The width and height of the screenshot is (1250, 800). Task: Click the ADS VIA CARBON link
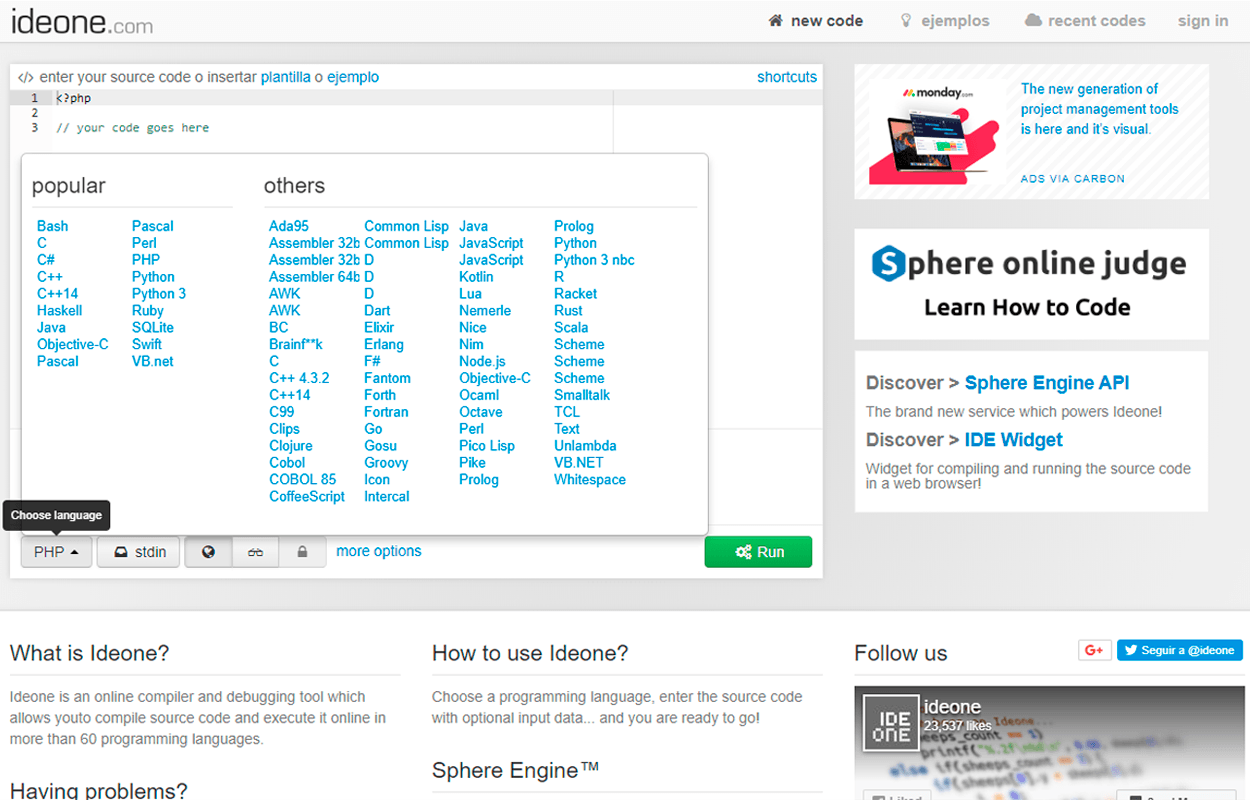pos(1072,178)
